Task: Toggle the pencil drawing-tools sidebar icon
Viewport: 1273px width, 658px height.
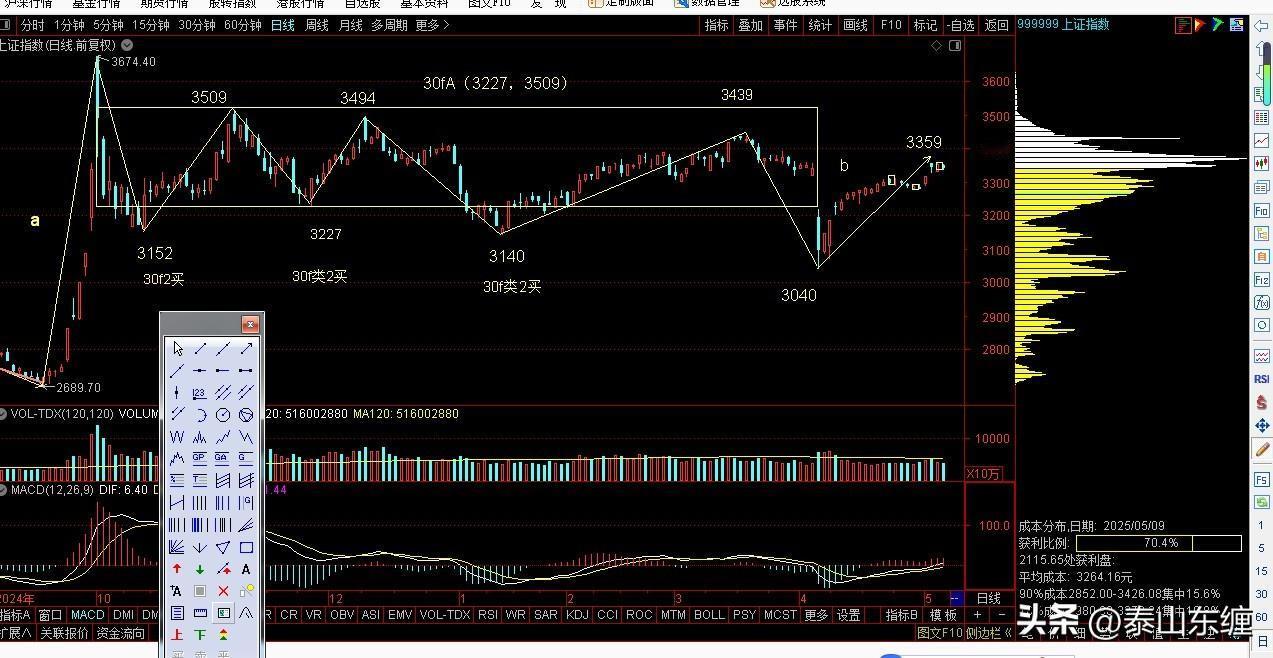Action: coord(1262,450)
